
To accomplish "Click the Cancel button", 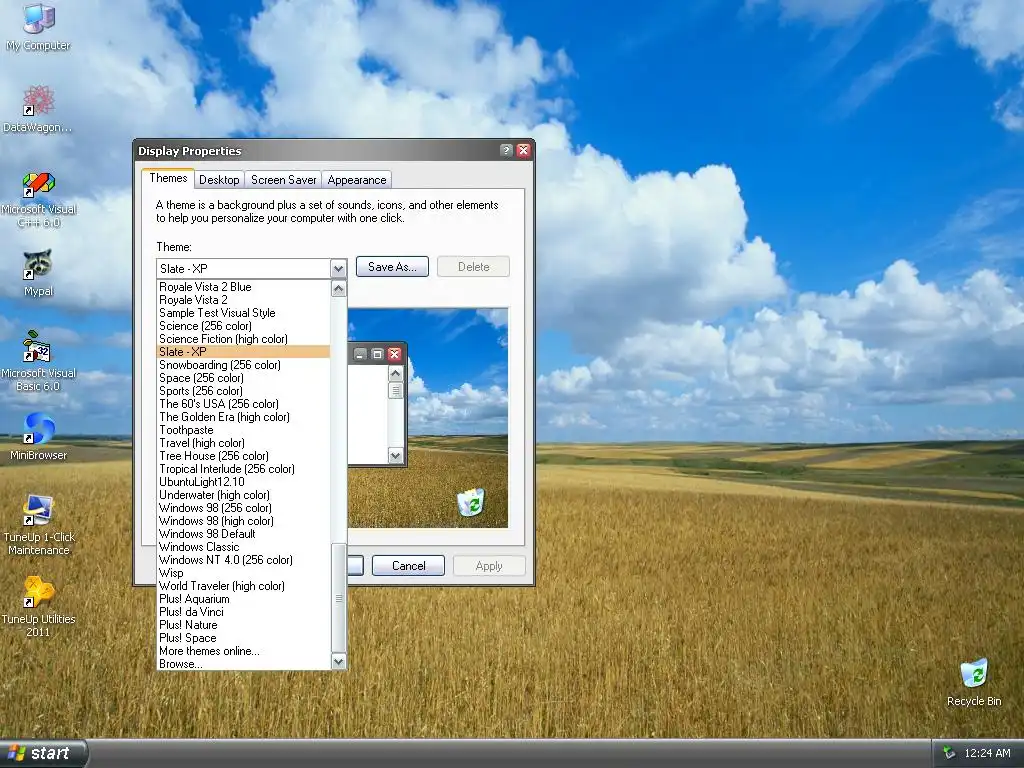I will point(408,566).
